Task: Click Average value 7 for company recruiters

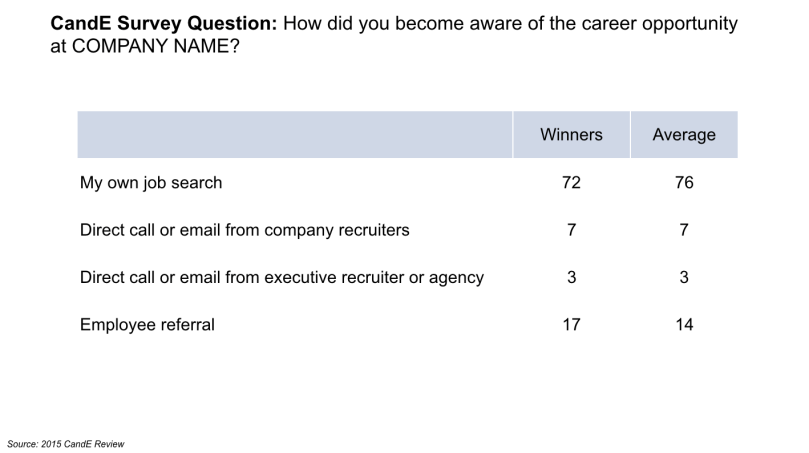Action: point(684,230)
